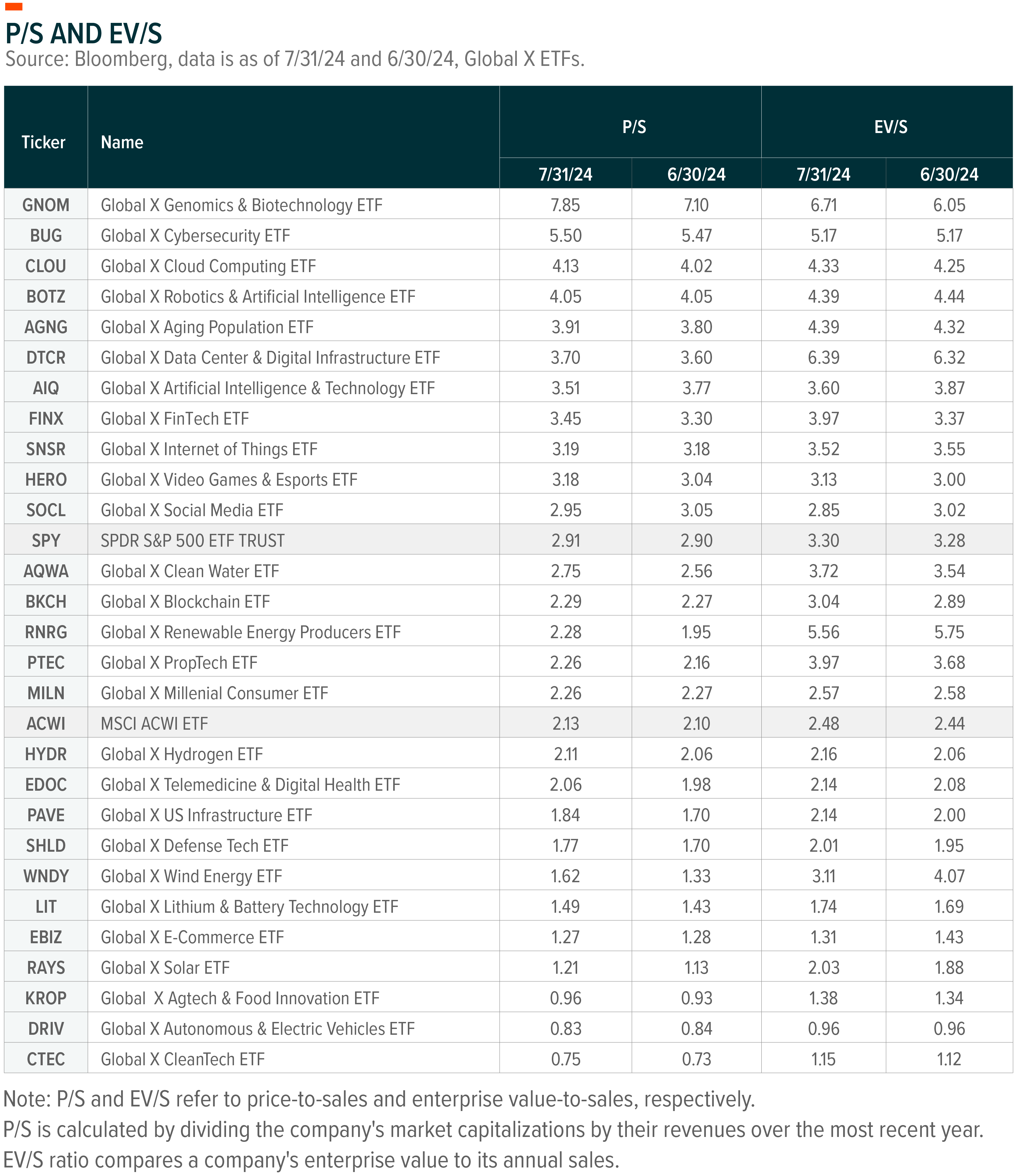Click the ACWI ticker cell
This screenshot has width=1017, height=1176.
[45, 724]
